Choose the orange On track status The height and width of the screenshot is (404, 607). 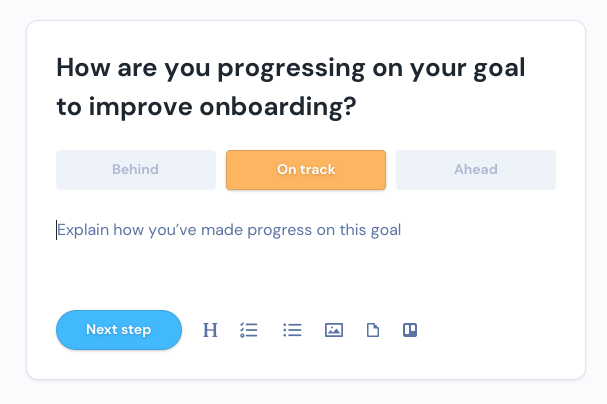(306, 170)
